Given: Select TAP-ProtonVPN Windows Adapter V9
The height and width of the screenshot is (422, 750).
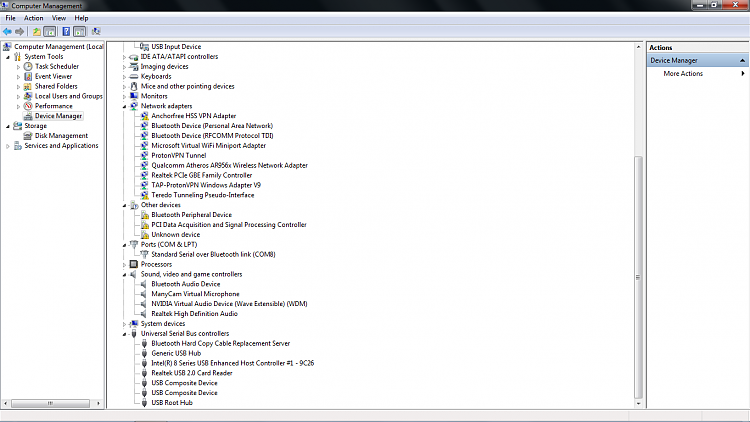Looking at the screenshot, I should pyautogui.click(x=206, y=185).
